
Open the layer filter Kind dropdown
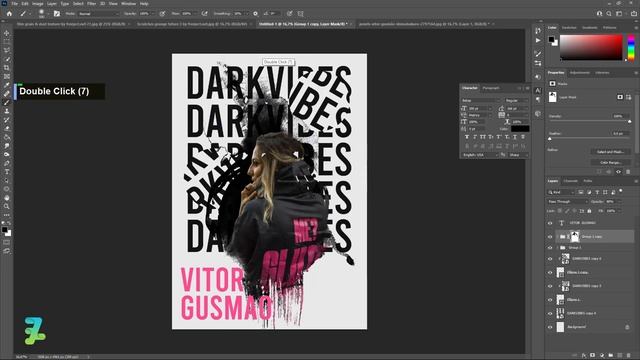(x=561, y=192)
